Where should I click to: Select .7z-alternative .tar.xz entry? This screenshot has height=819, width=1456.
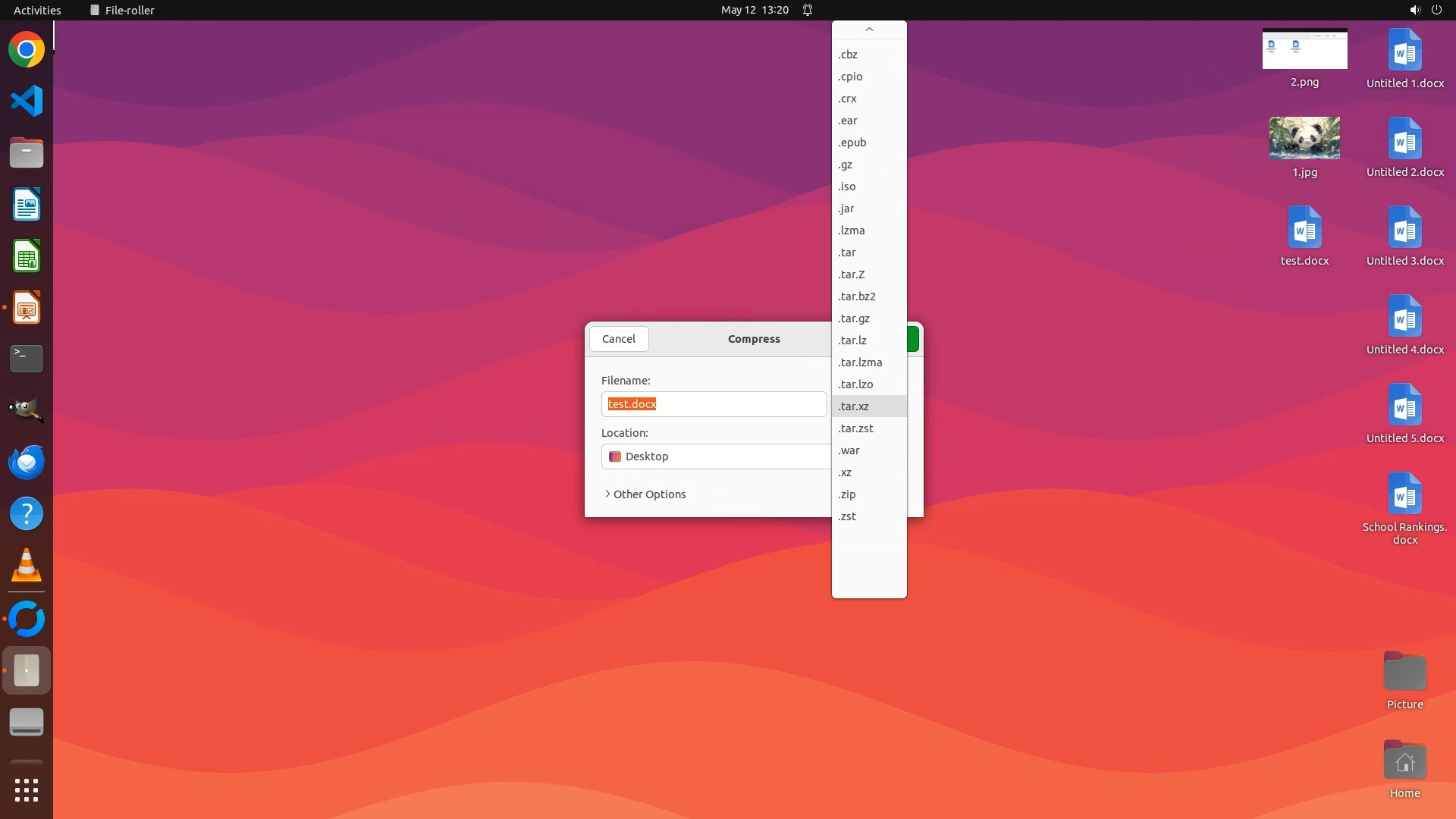click(x=854, y=406)
